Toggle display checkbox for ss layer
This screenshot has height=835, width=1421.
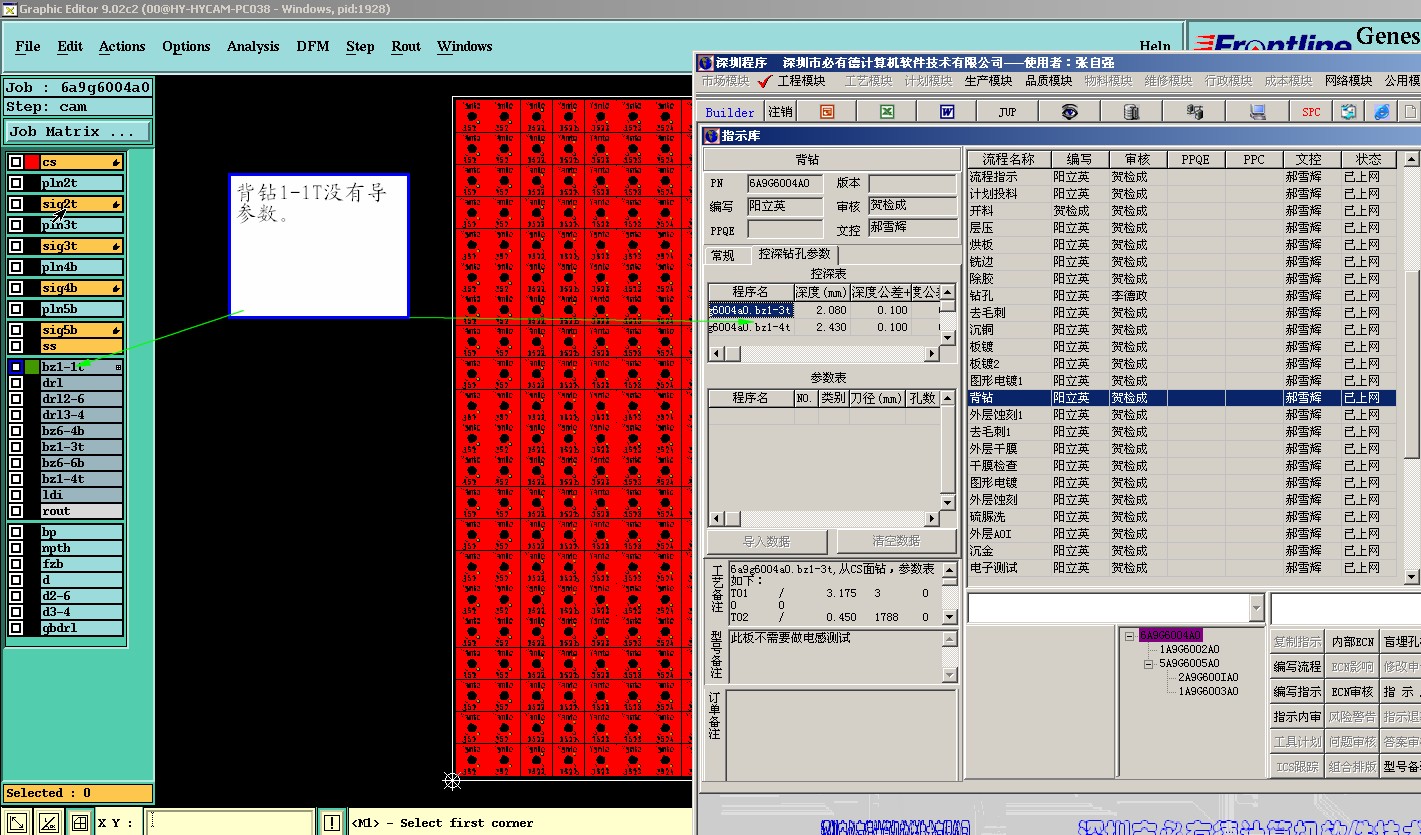point(16,346)
